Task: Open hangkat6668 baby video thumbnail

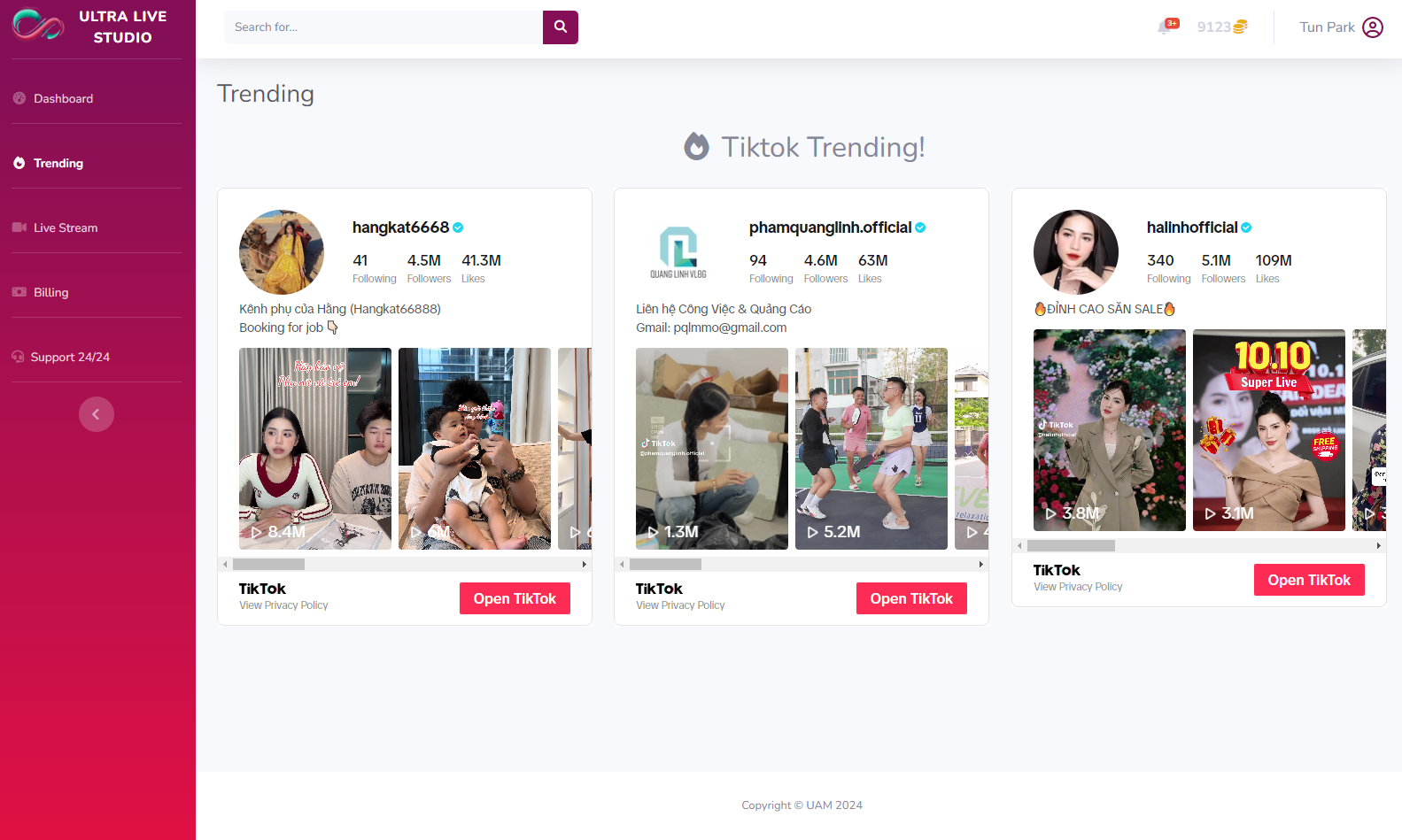Action: (x=475, y=449)
